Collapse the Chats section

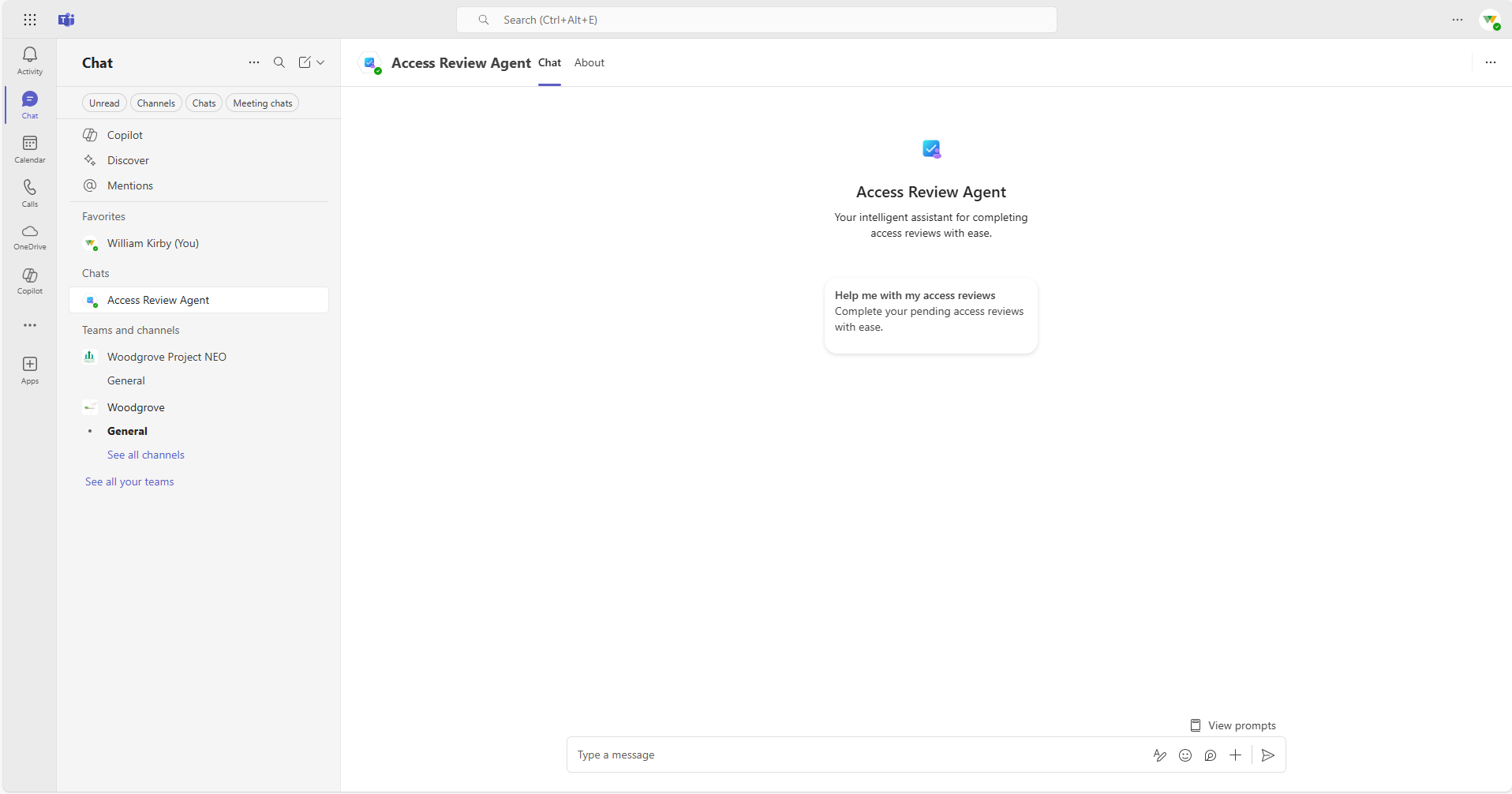(95, 273)
